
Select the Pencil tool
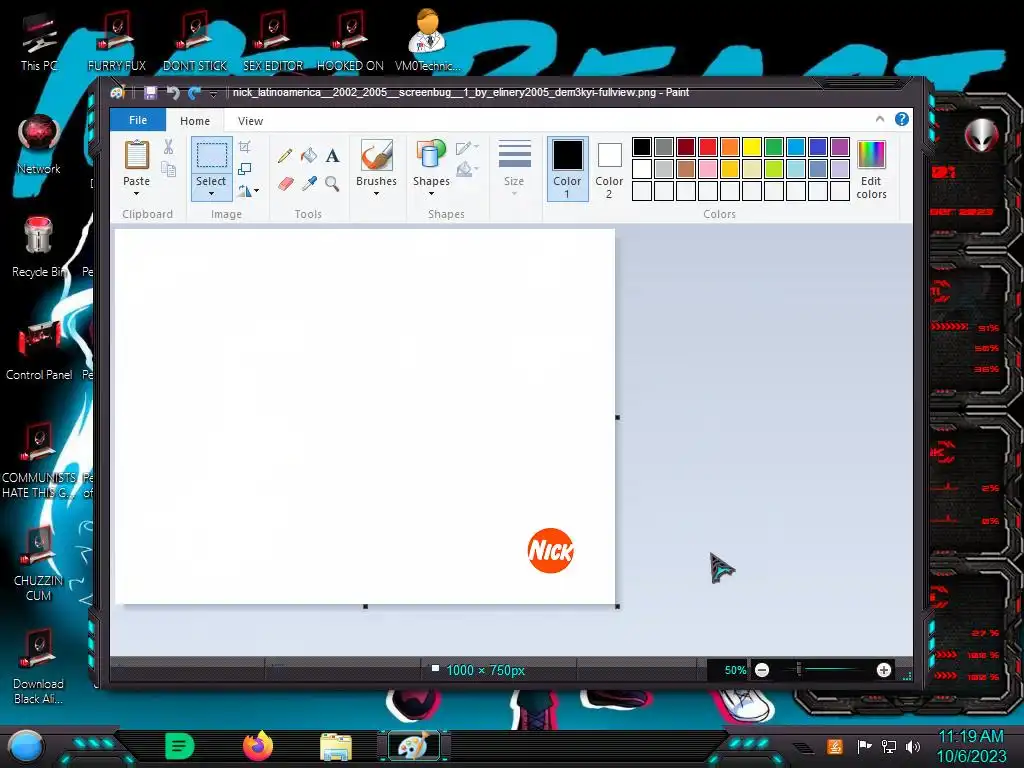pos(285,155)
